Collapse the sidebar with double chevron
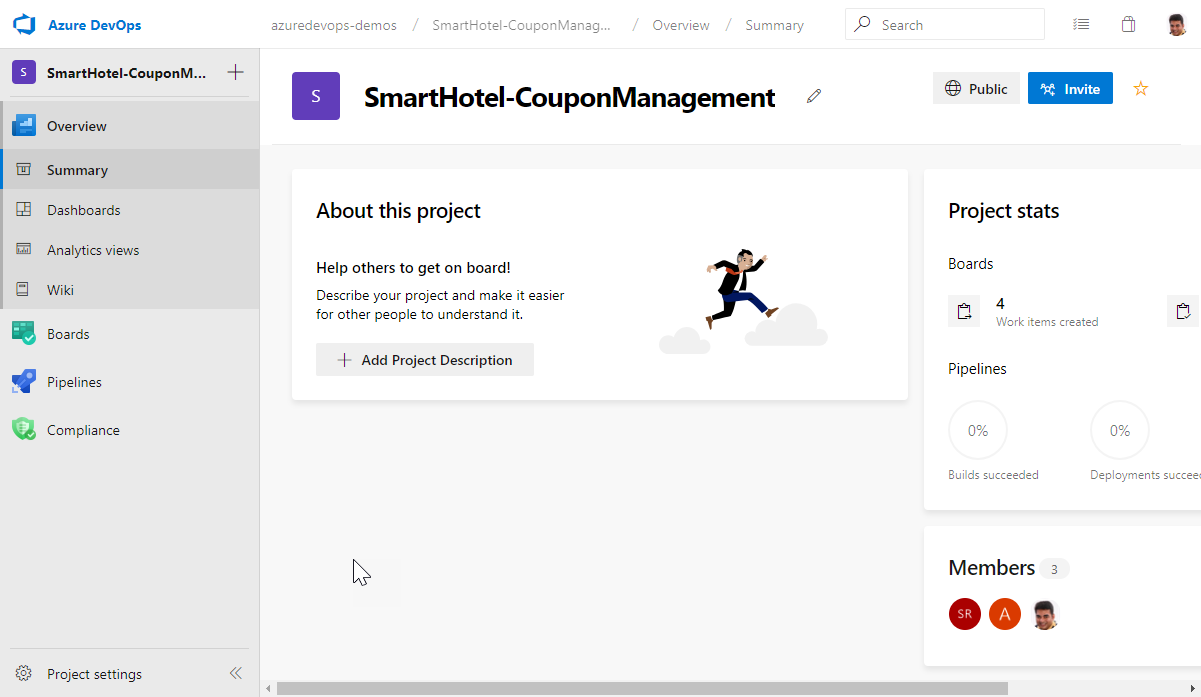The image size is (1201, 697). 236,673
